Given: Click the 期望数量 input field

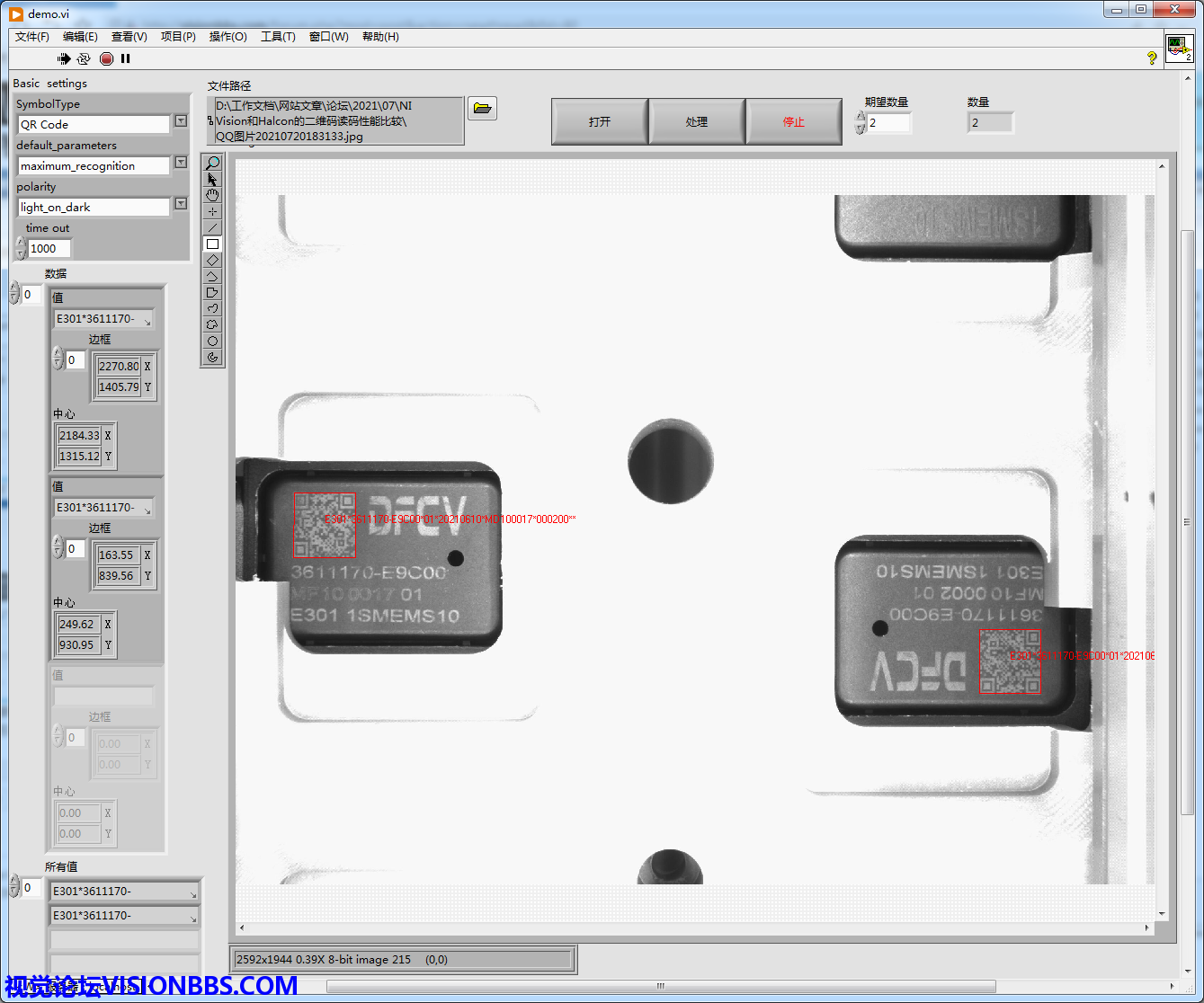Looking at the screenshot, I should [x=888, y=122].
